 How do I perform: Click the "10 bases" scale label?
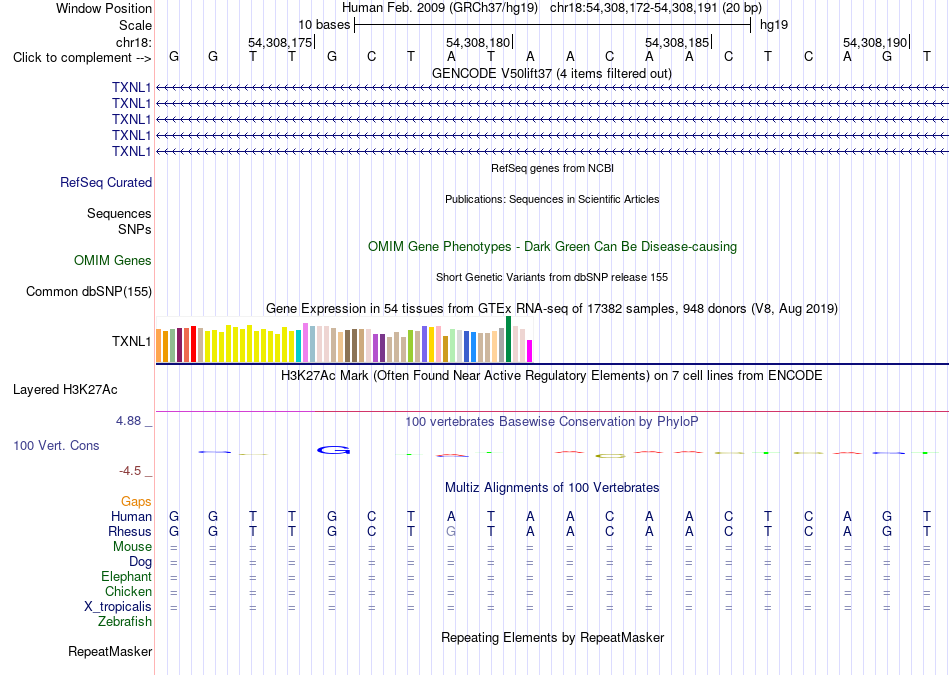[x=324, y=25]
